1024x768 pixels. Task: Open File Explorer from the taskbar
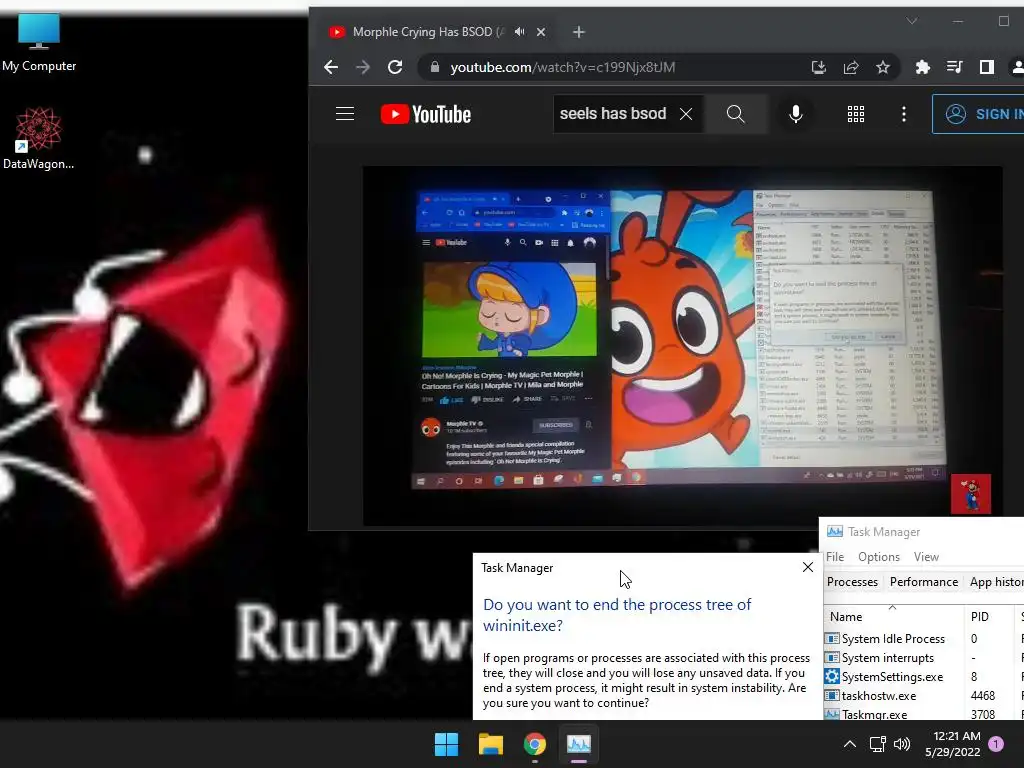pyautogui.click(x=490, y=744)
